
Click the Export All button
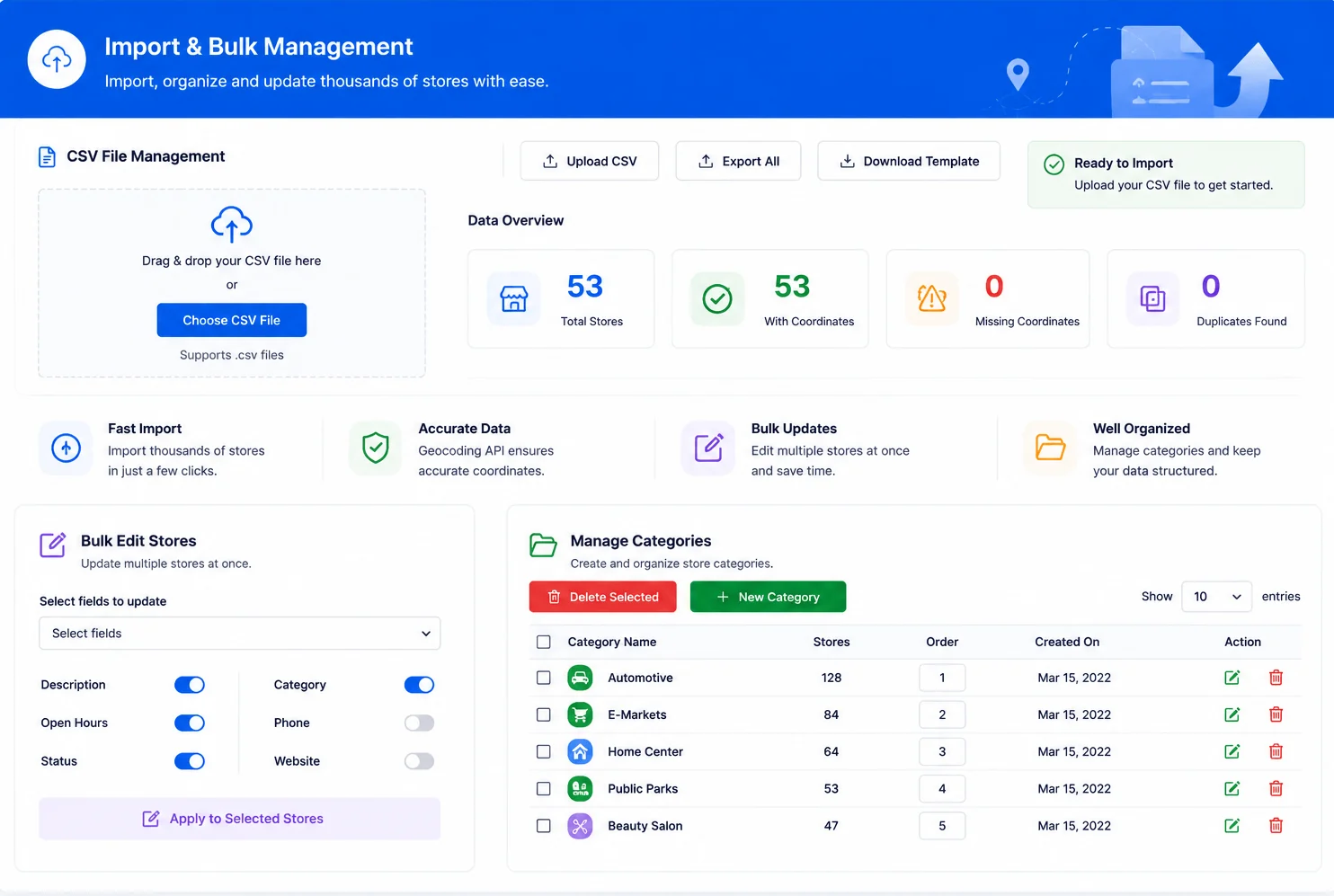coord(738,161)
